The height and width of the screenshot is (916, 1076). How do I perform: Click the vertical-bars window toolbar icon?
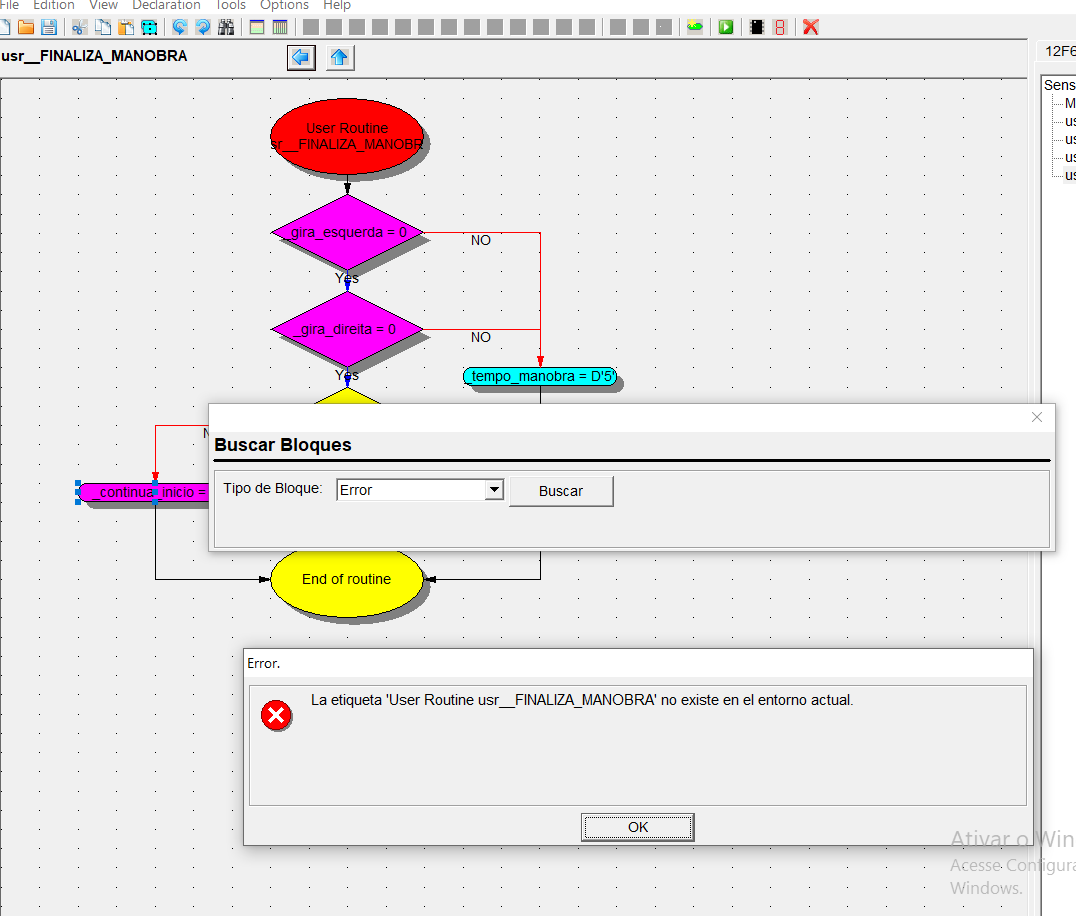tap(280, 27)
